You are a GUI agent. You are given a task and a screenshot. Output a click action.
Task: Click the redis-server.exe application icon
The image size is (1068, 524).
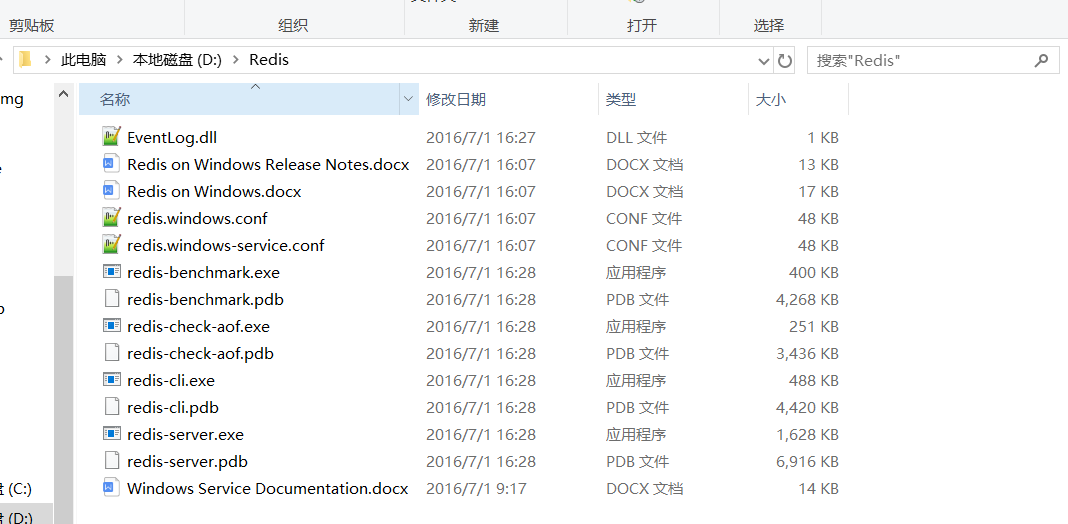click(111, 434)
